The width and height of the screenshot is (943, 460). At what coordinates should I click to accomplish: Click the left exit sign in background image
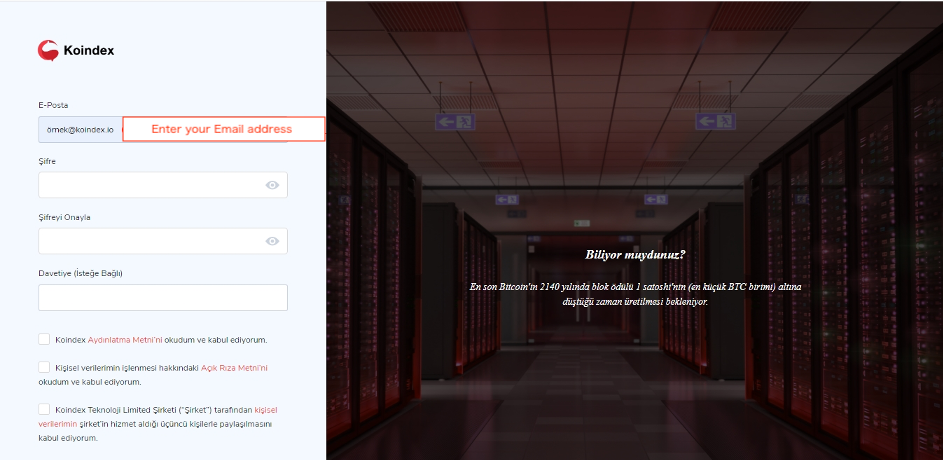tap(454, 121)
